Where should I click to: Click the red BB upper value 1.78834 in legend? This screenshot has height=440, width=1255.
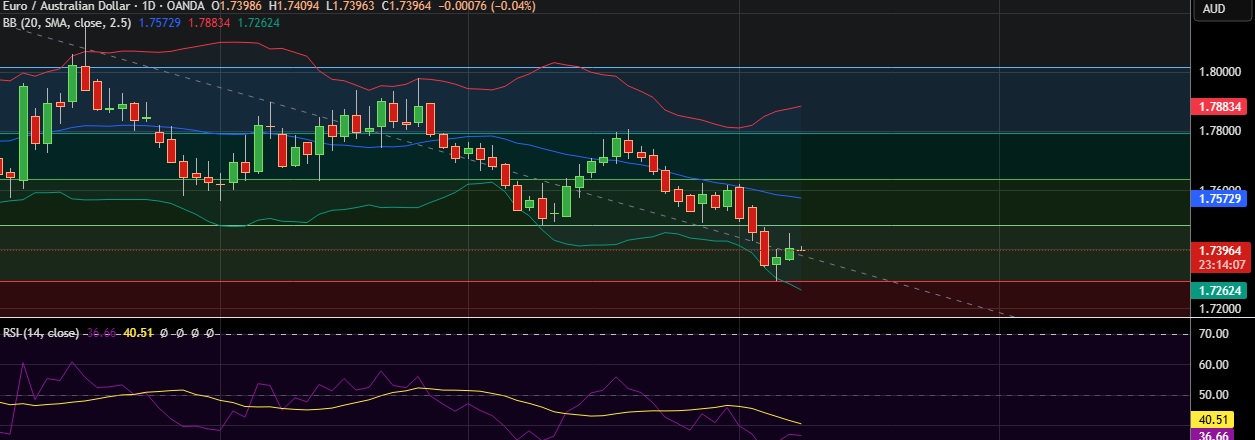[210, 23]
